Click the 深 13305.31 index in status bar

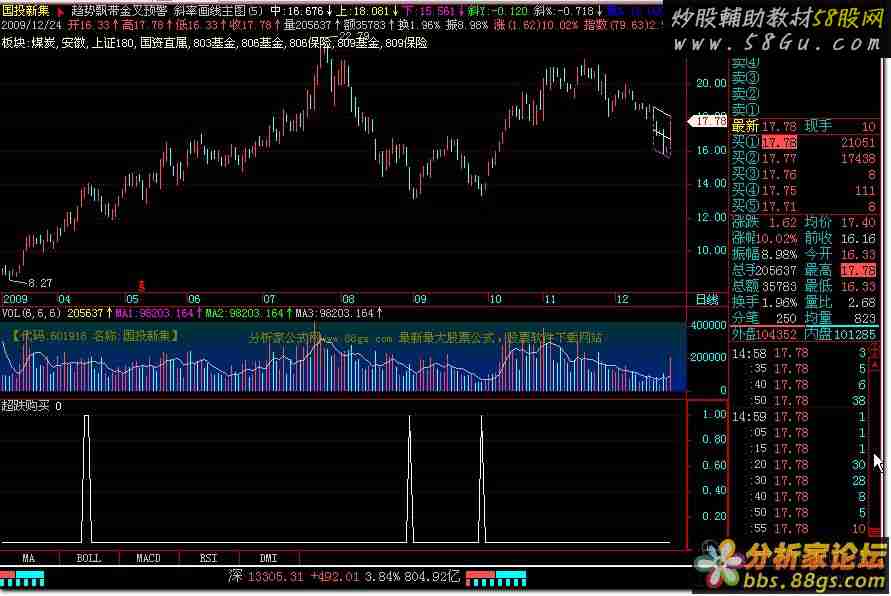pos(265,577)
